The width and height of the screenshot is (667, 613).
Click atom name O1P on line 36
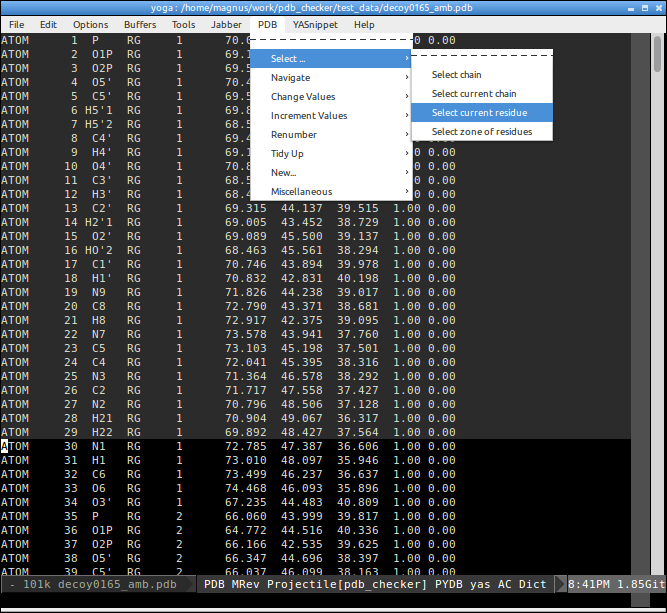click(102, 530)
